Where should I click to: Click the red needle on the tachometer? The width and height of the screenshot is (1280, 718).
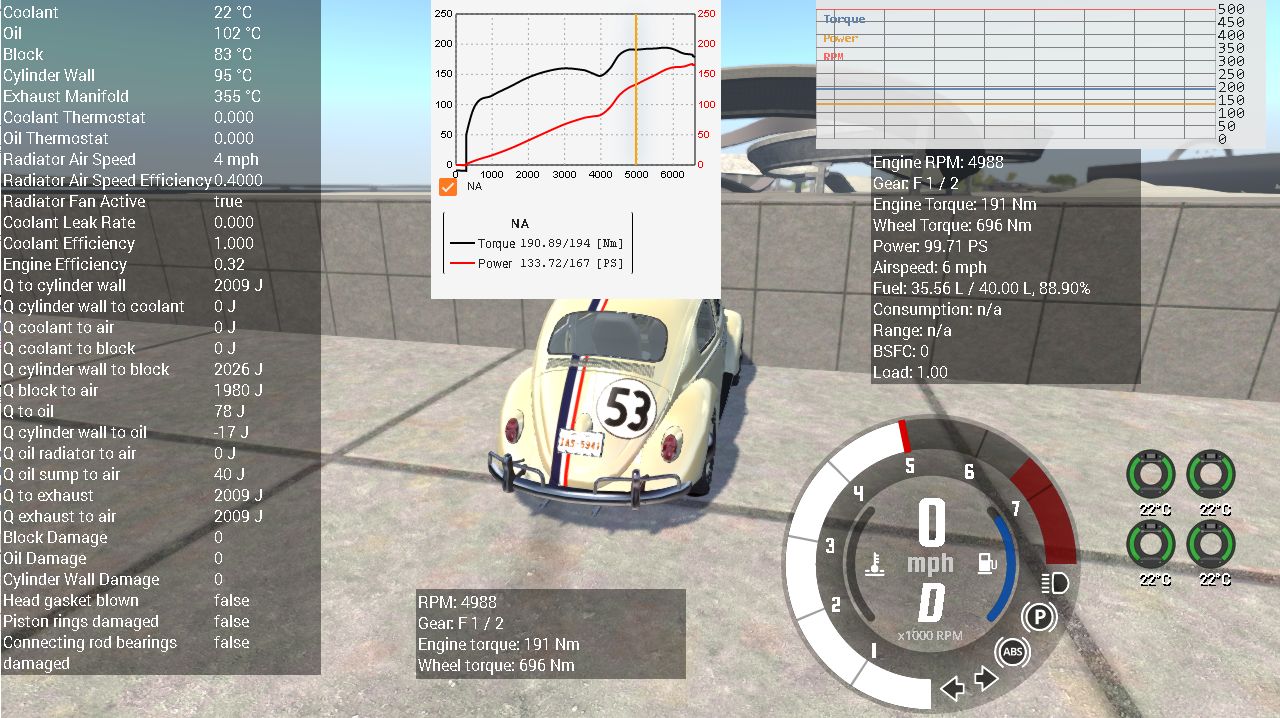906,438
